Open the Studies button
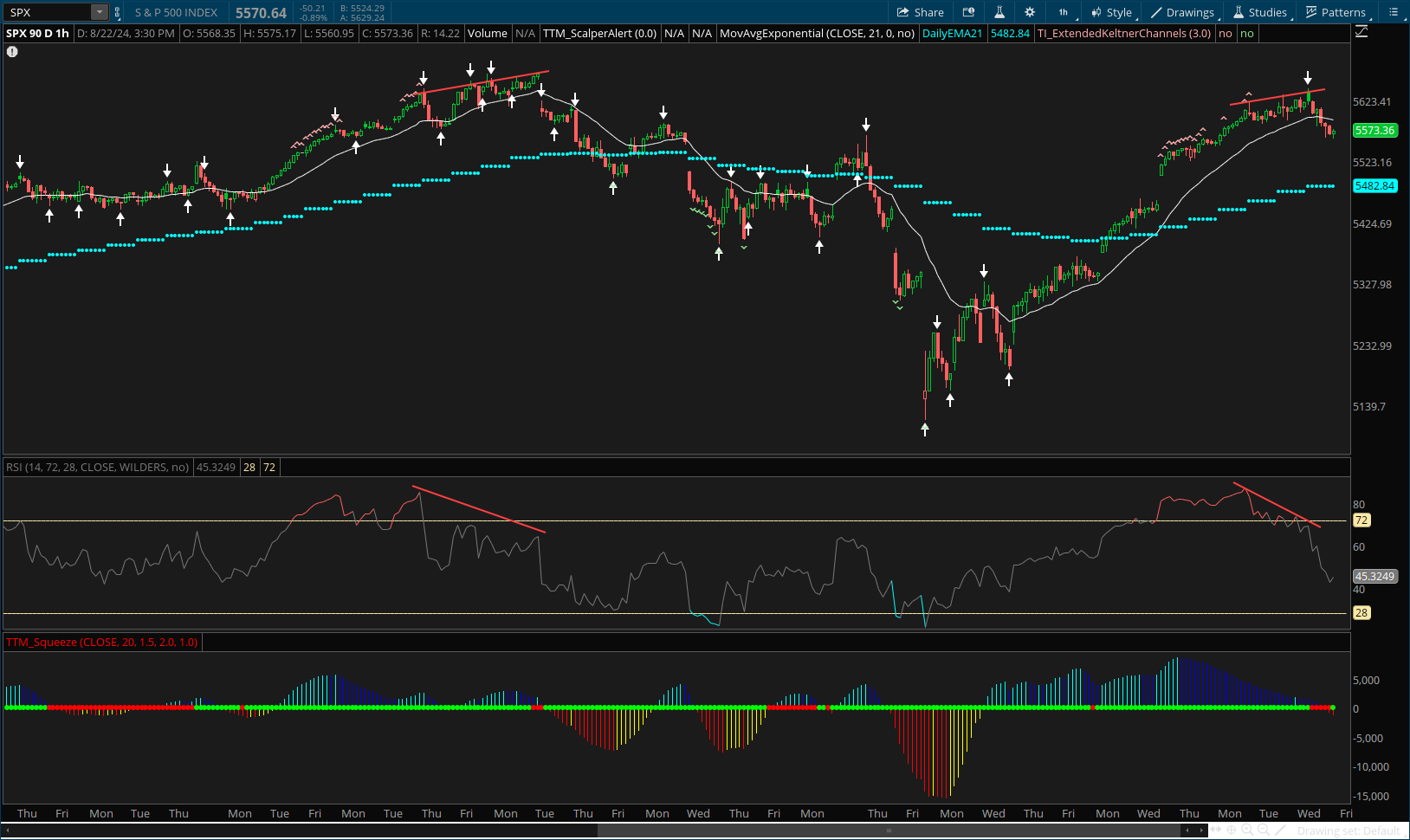Viewport: 1410px width, 840px height. (x=1260, y=12)
